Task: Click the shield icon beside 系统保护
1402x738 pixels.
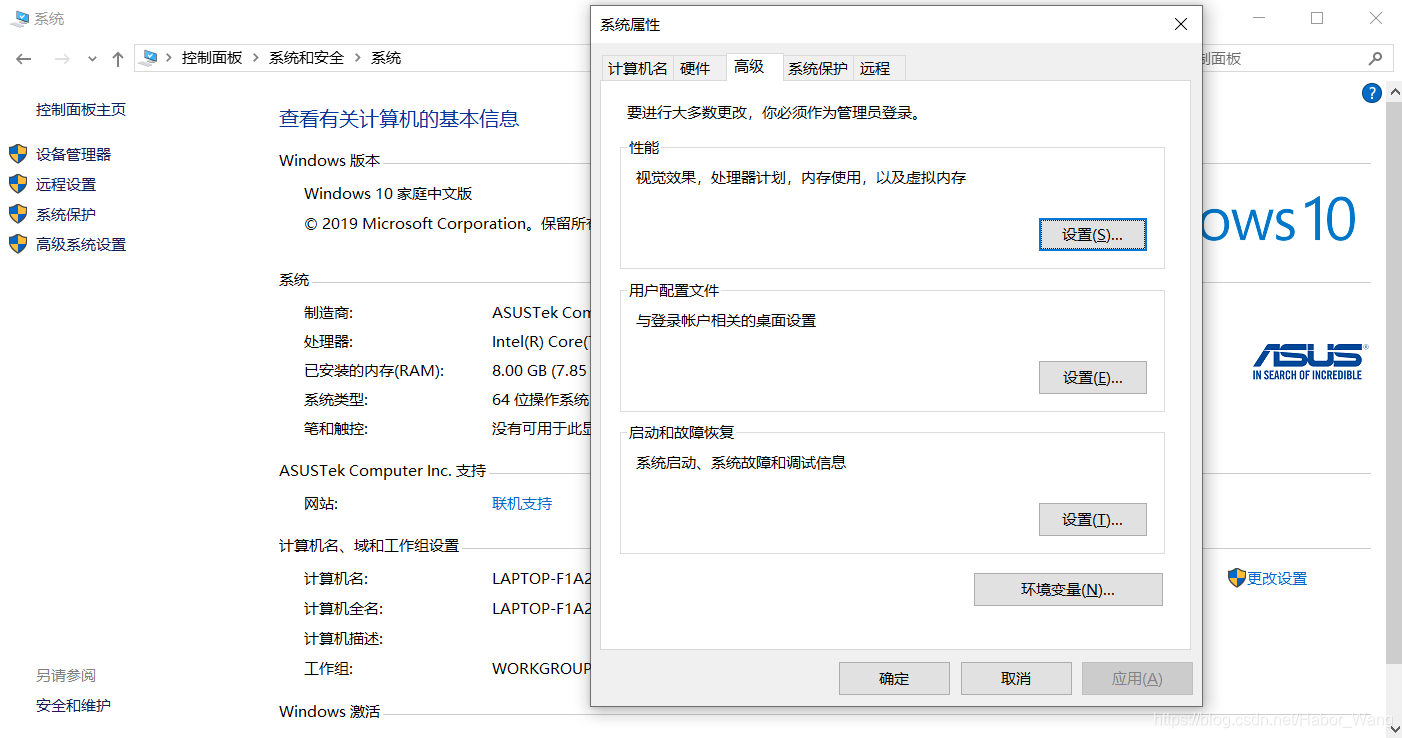Action: click(18, 214)
